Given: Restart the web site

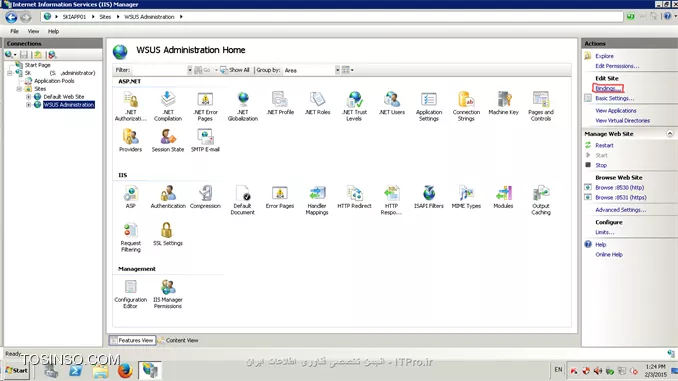Looking at the screenshot, I should [x=604, y=146].
